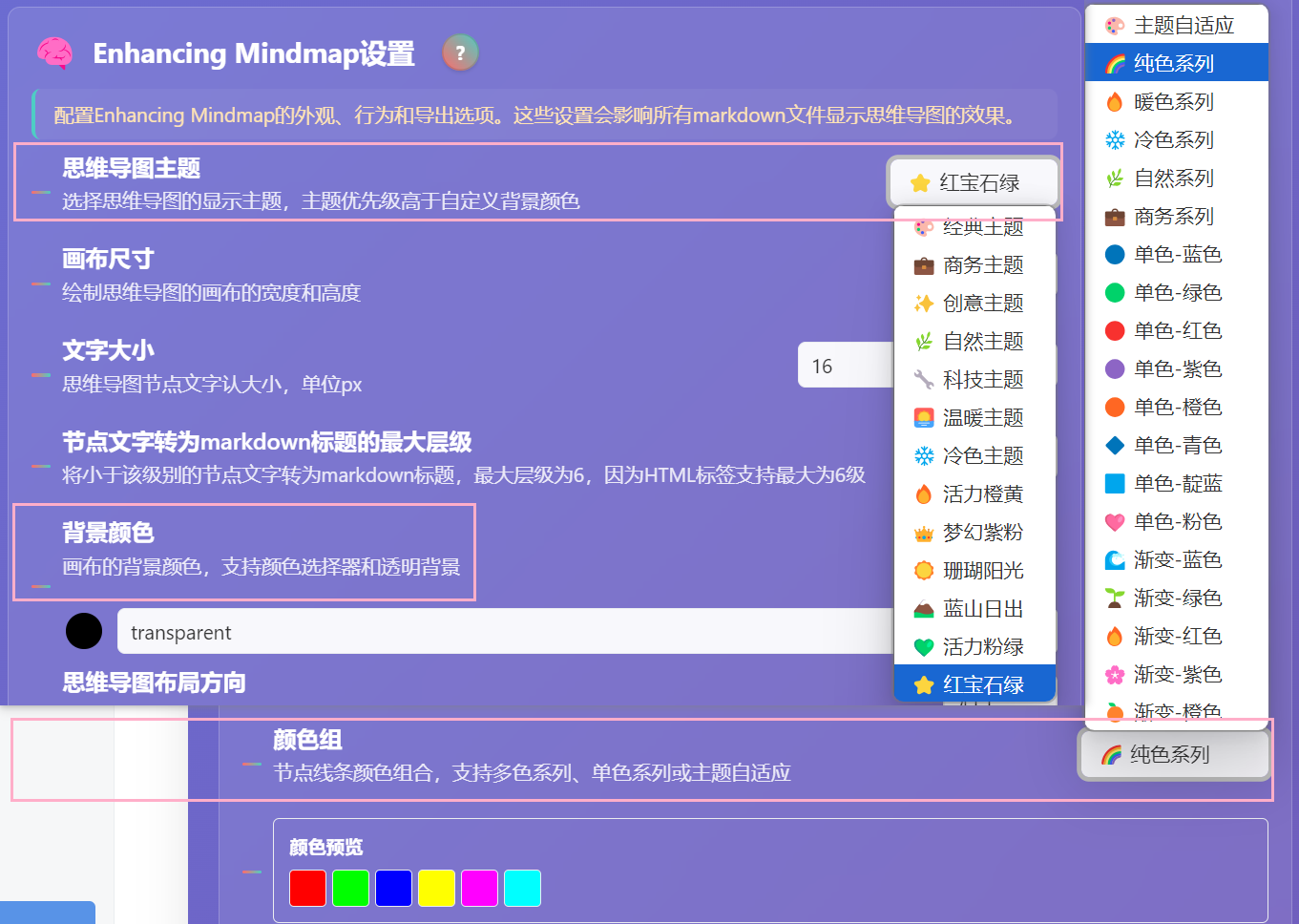Screen dimensions: 1299x924
Task: Click the help question mark button
Action: click(x=459, y=53)
